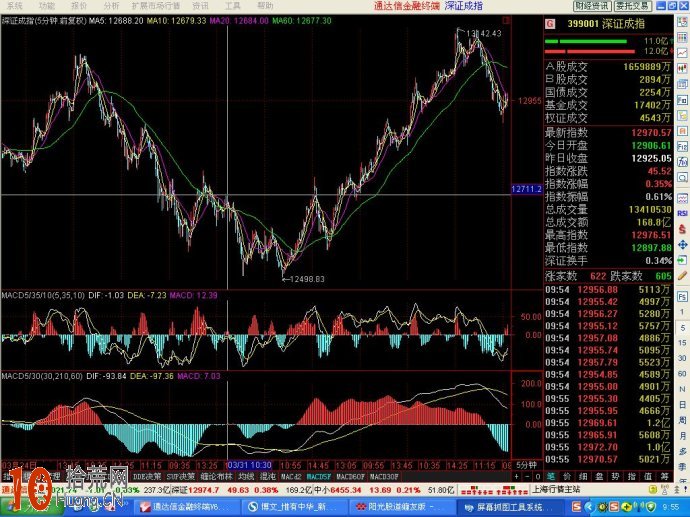The image size is (690, 517).
Task: Select the pencil drawing tool icon
Action: pyautogui.click(x=683, y=276)
